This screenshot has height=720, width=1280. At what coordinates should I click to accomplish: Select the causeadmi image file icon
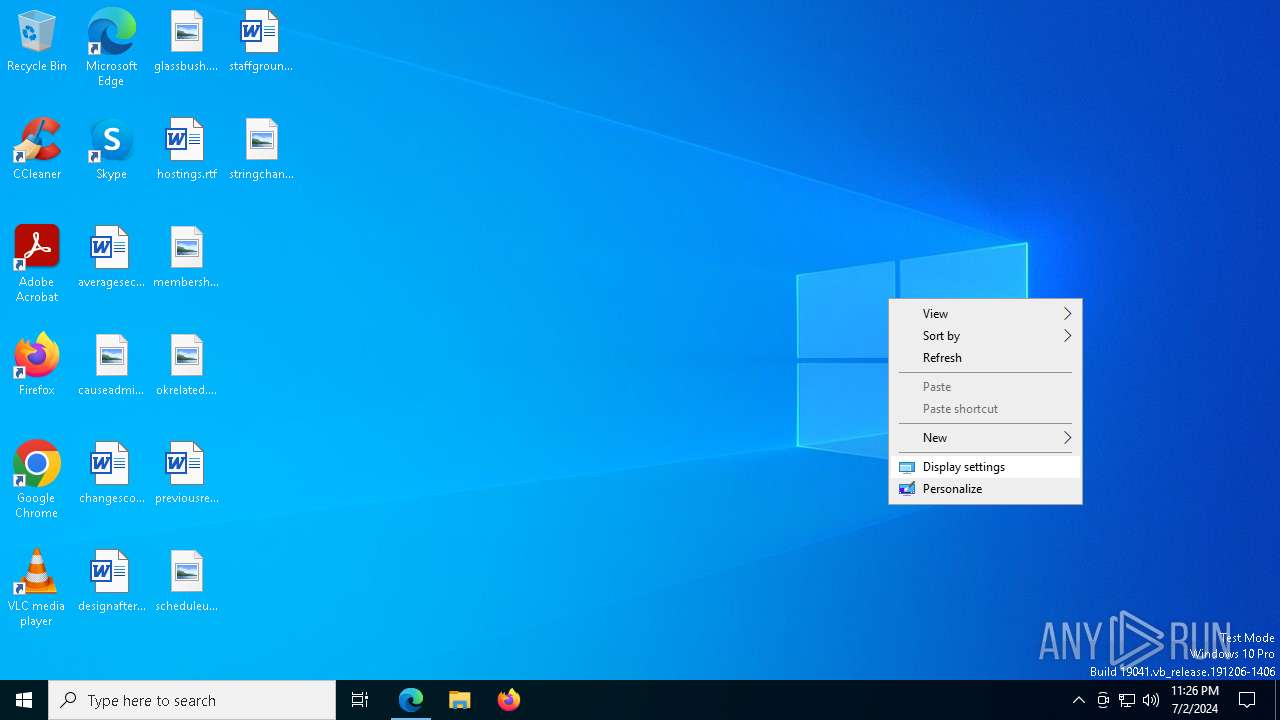(x=111, y=366)
